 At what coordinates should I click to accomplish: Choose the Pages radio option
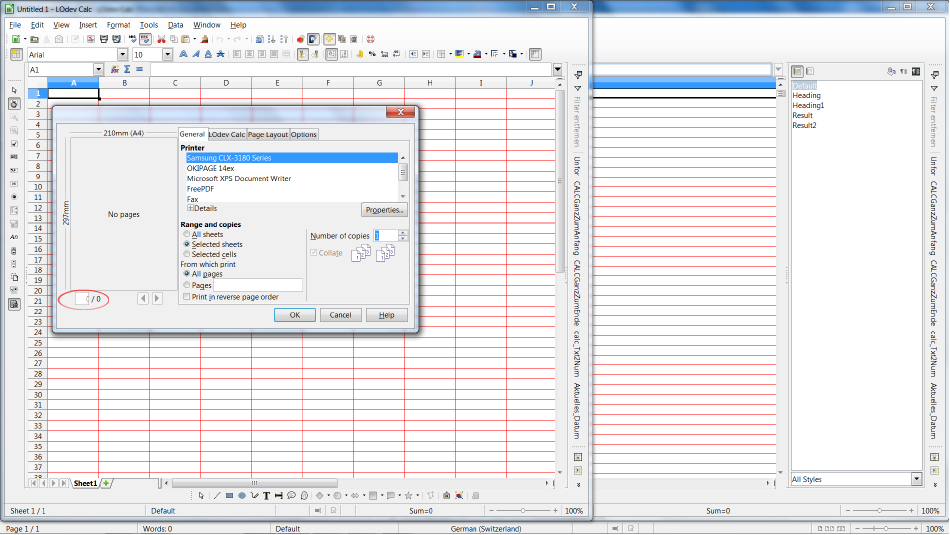pyautogui.click(x=186, y=285)
